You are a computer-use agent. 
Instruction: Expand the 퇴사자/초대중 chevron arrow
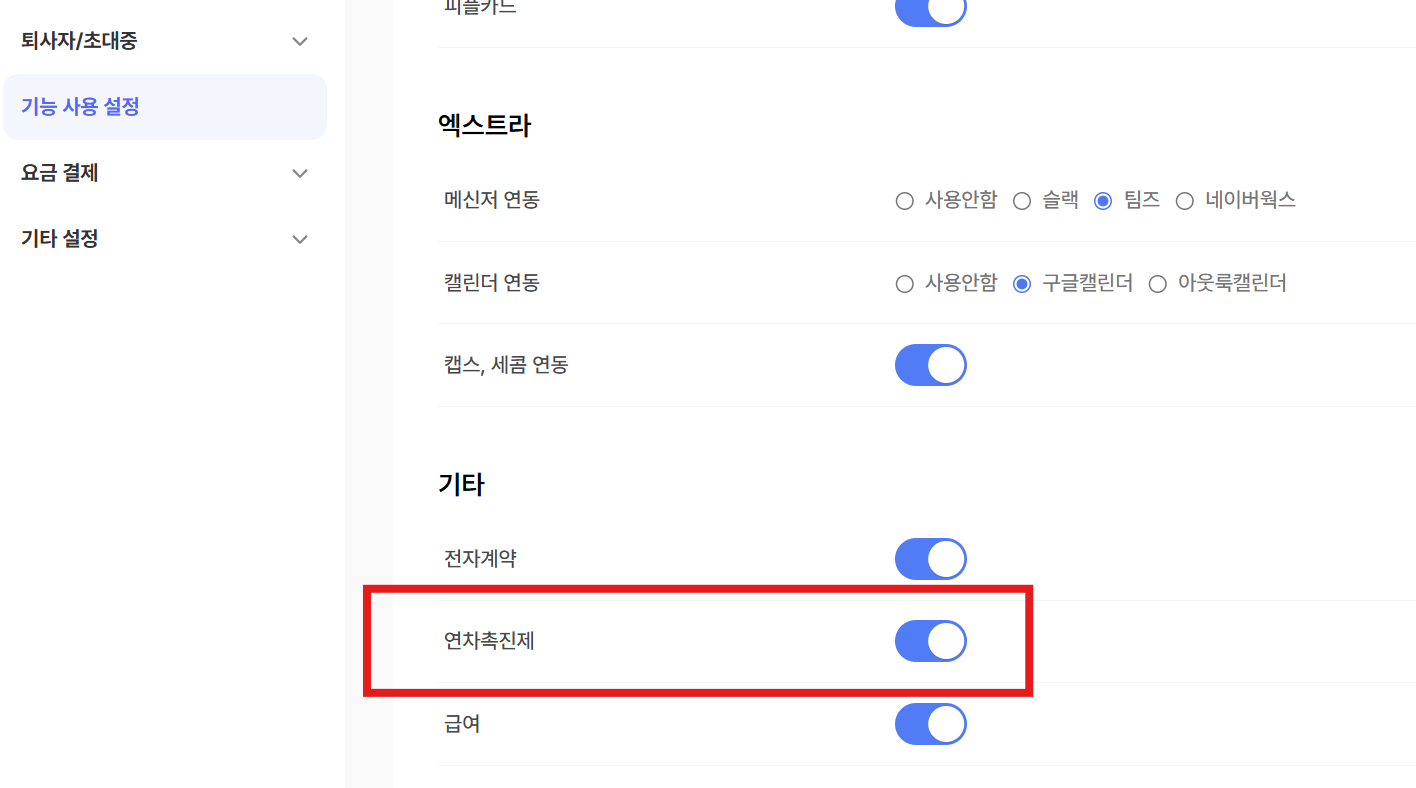(x=299, y=41)
